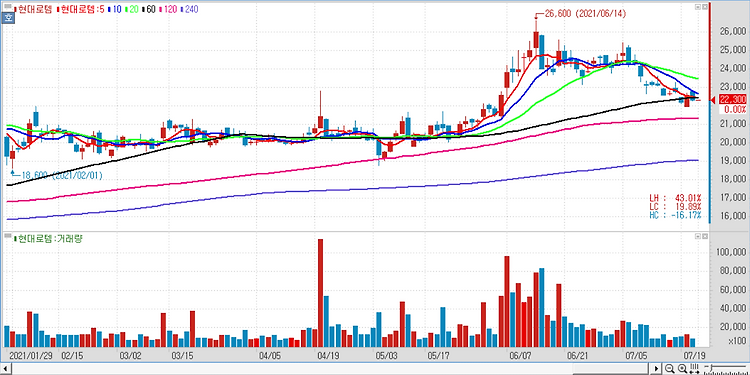Click the 18,600 (2021/02/01) low label
750x375 pixels.
coord(63,176)
